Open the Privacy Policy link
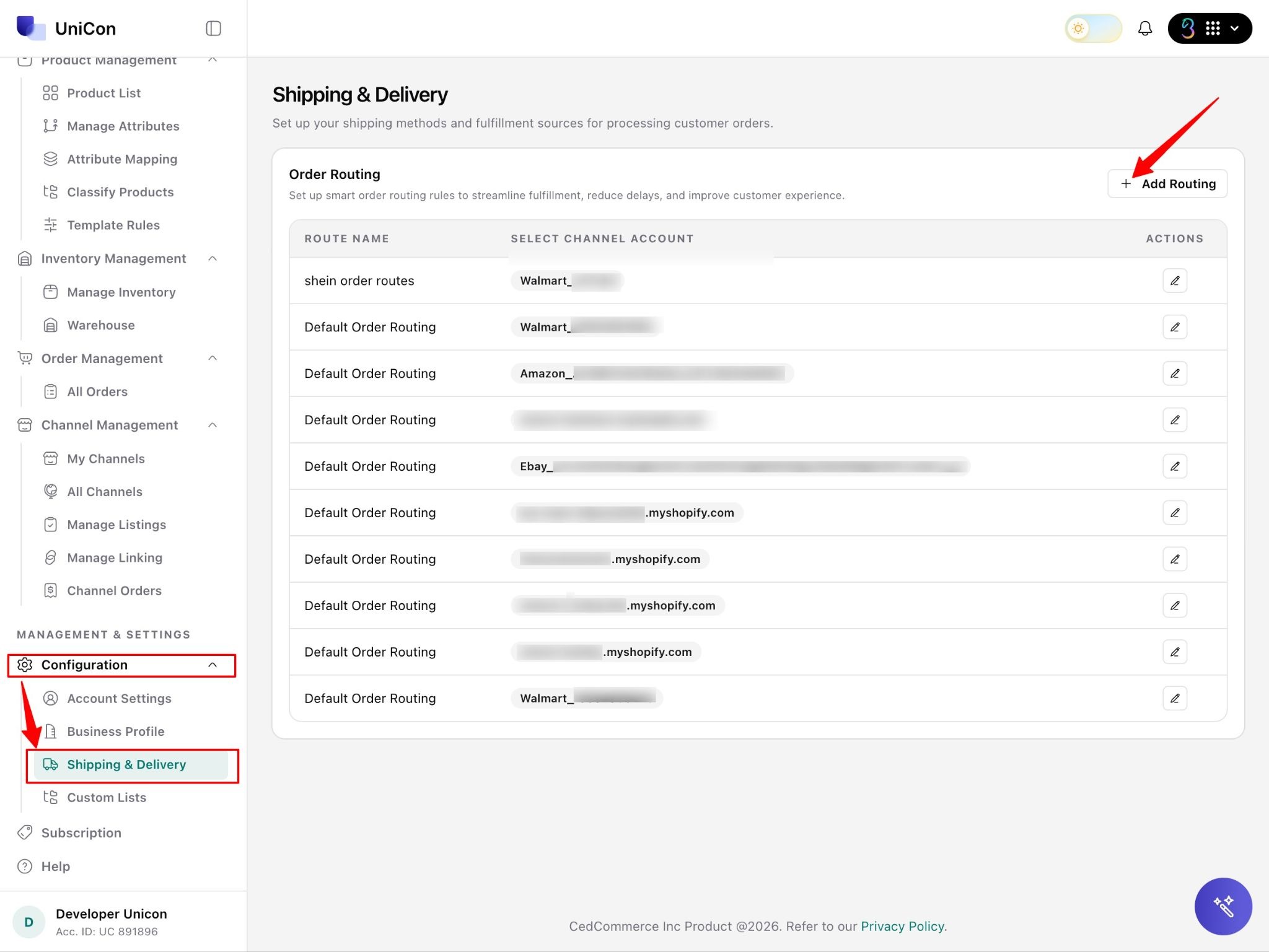Image resolution: width=1269 pixels, height=952 pixels. tap(902, 926)
